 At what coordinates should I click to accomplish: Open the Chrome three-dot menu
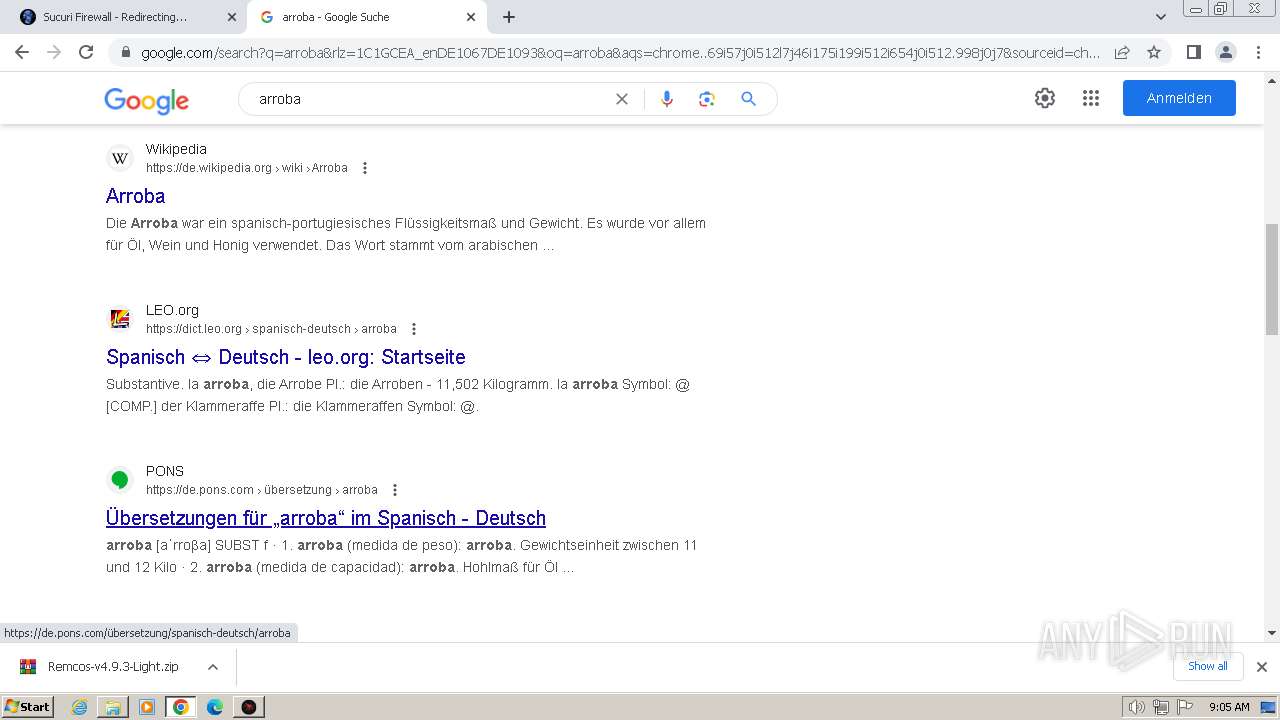pyautogui.click(x=1257, y=52)
